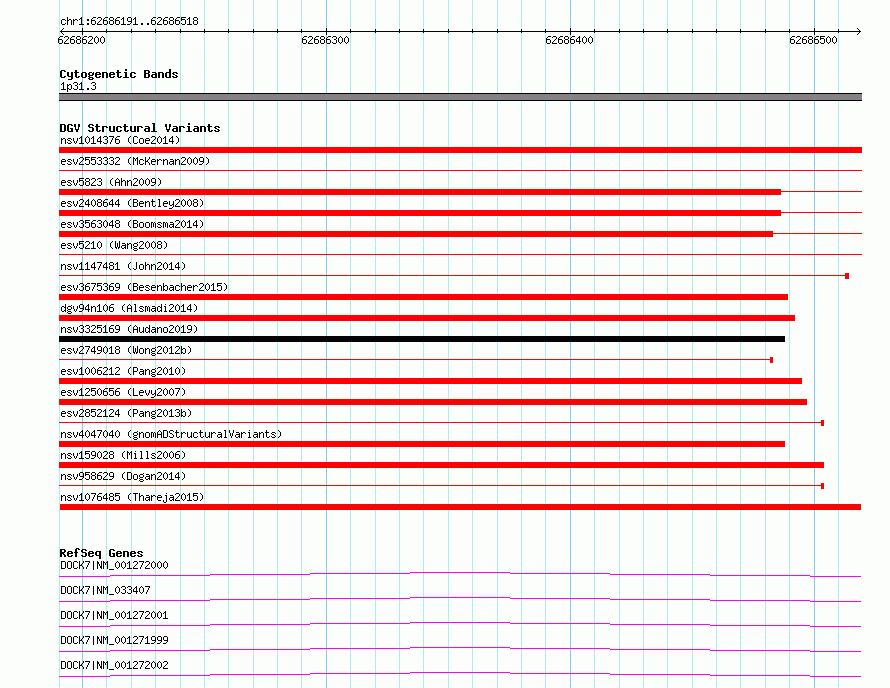Select variant nsv958629 (Dogan2014) label
890x688 pixels.
pos(123,476)
